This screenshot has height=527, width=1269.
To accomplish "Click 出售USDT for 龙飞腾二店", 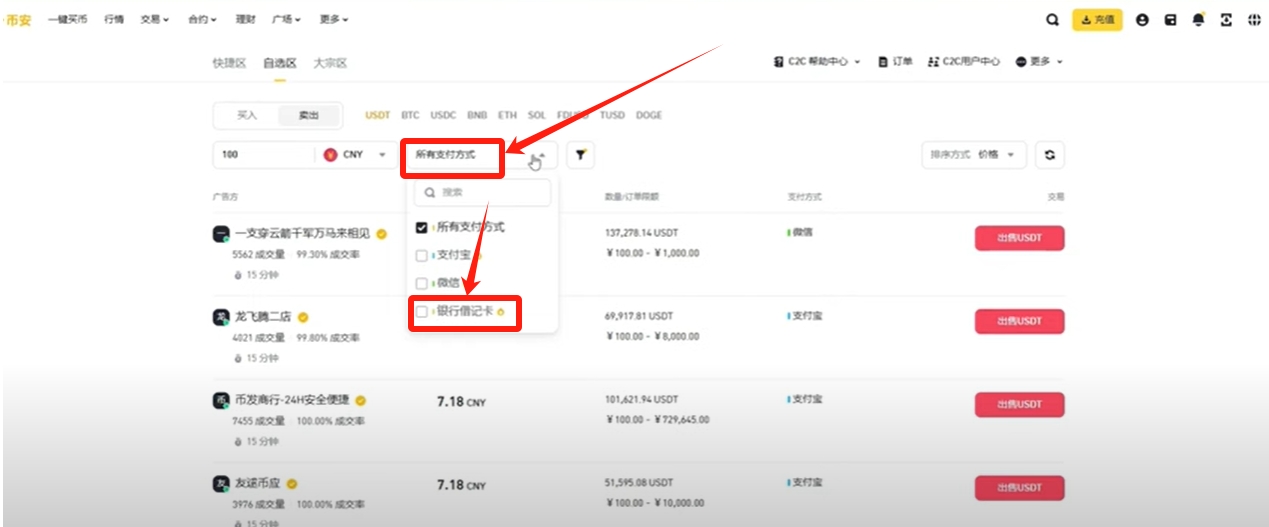I will (1019, 321).
